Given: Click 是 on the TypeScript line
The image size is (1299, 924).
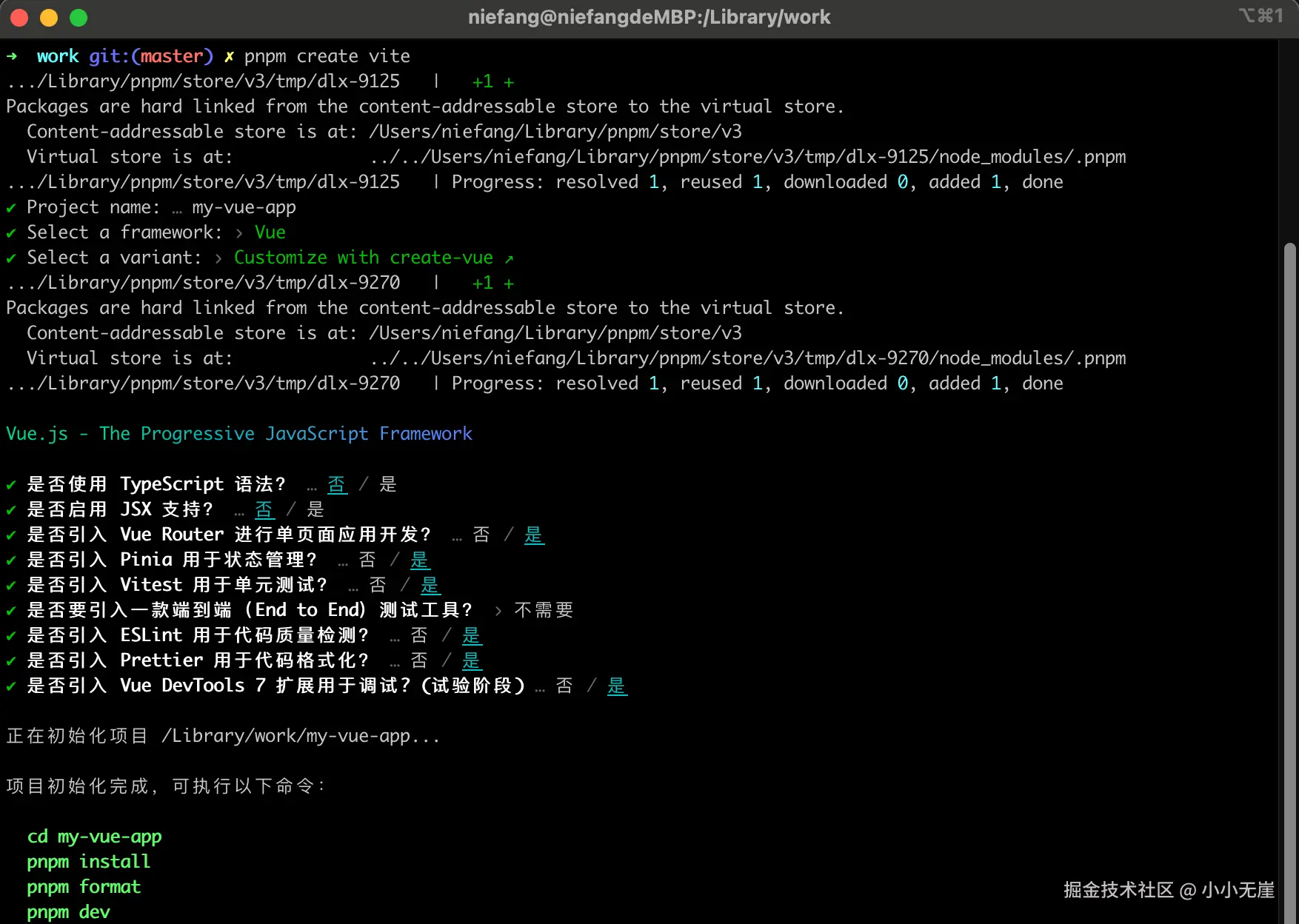Looking at the screenshot, I should pos(388,484).
